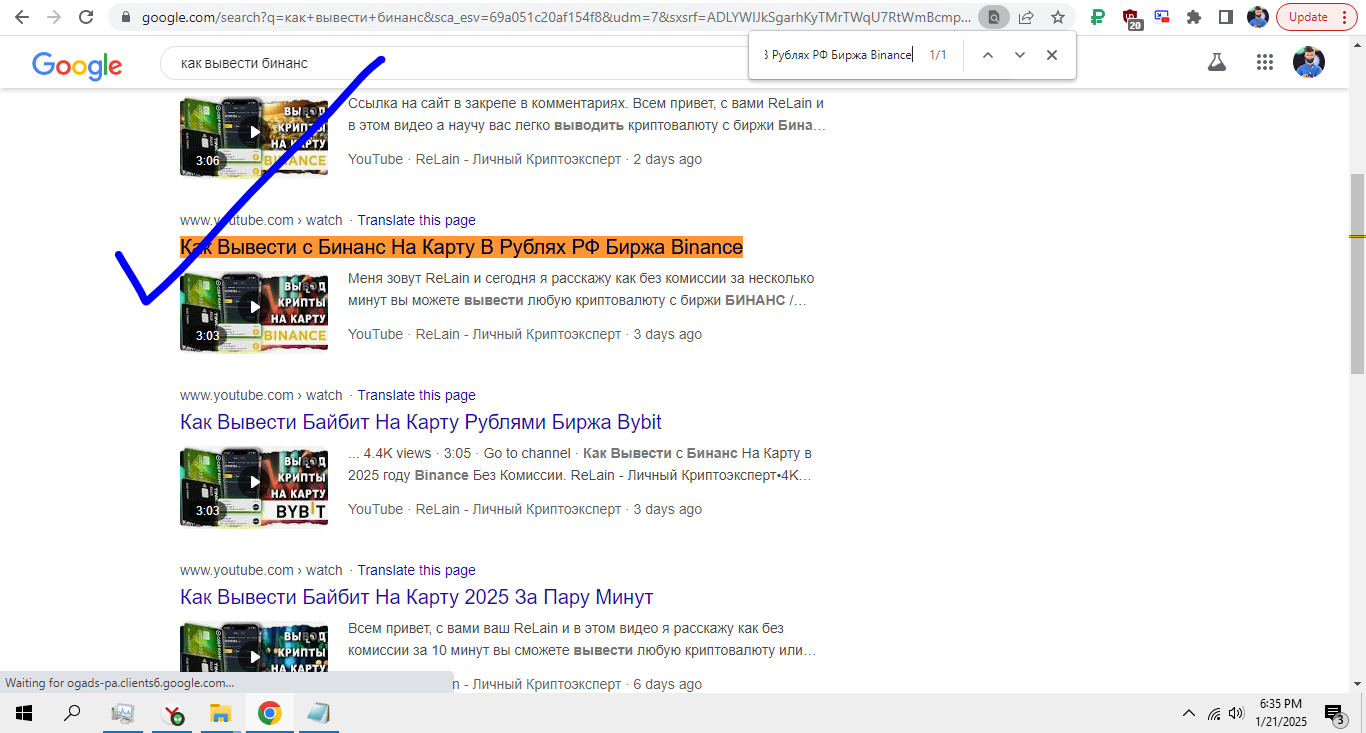Image resolution: width=1366 pixels, height=733 pixels.
Task: Open the extension with the 20 badge
Action: (x=1131, y=17)
